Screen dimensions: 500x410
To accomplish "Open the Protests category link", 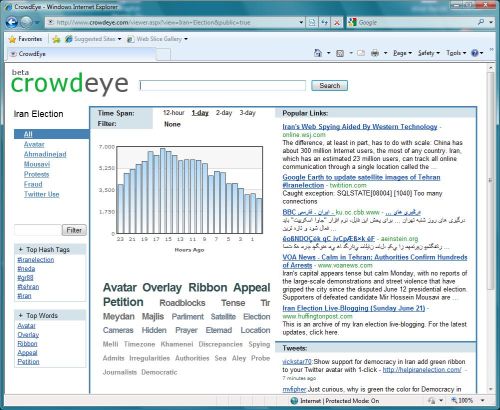I will [36, 174].
